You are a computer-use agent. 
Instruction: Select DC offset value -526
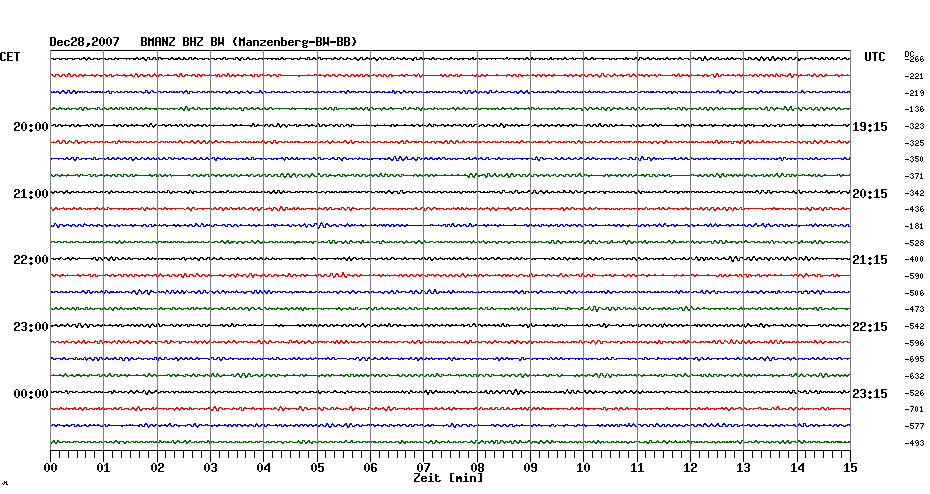(914, 393)
